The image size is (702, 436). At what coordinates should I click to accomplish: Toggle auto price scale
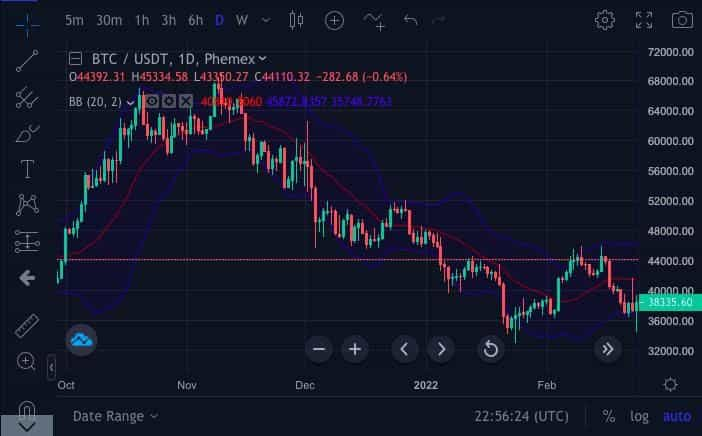(x=677, y=416)
